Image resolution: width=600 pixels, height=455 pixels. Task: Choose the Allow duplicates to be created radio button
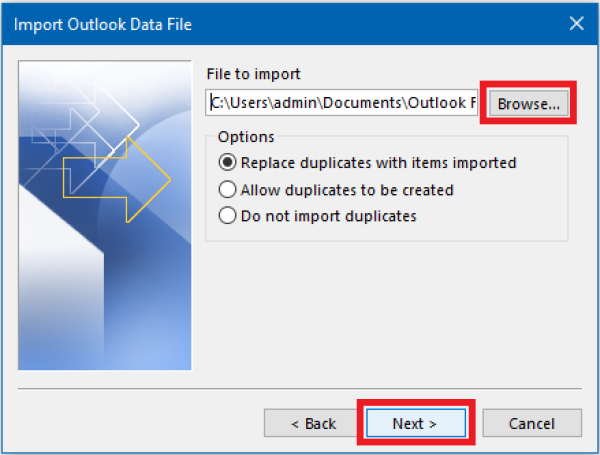[x=227, y=189]
